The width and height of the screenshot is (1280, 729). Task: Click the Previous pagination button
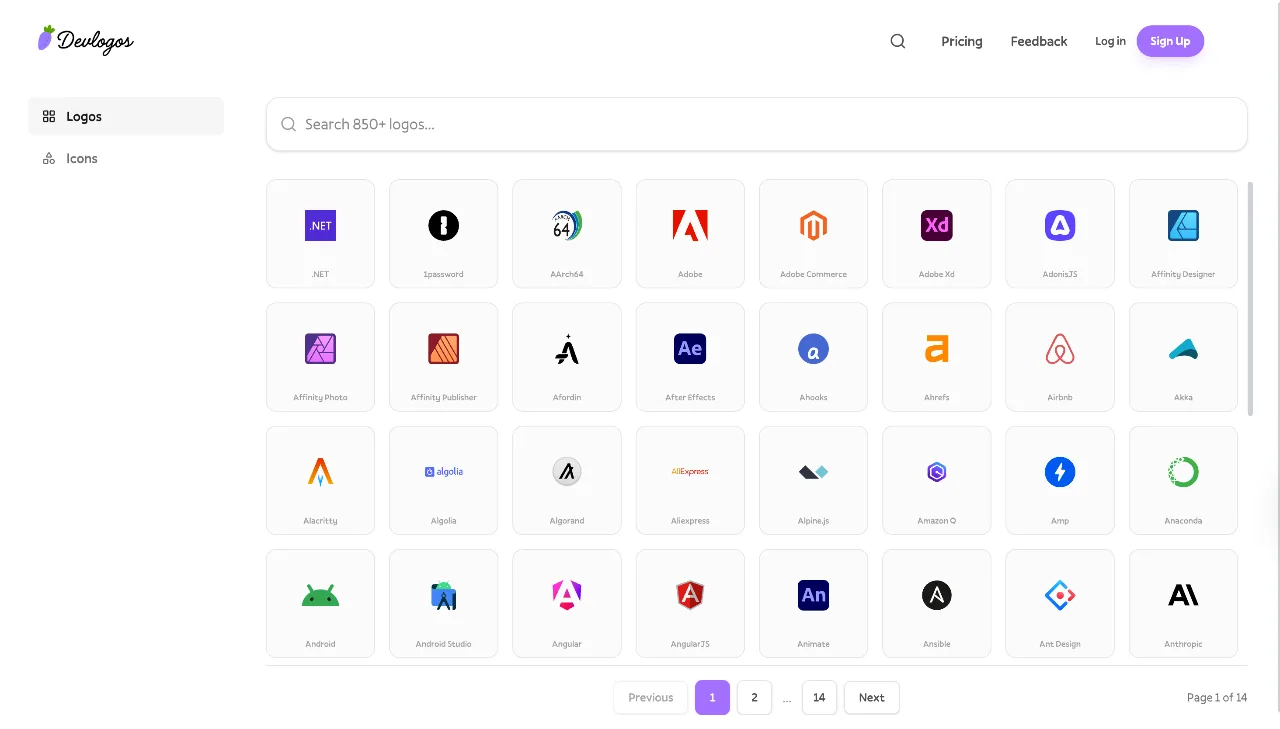[651, 698]
